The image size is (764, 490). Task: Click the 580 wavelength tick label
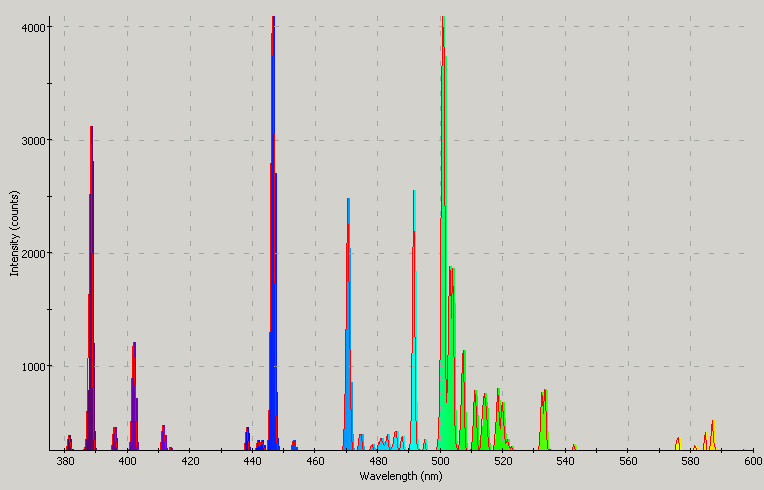click(690, 461)
